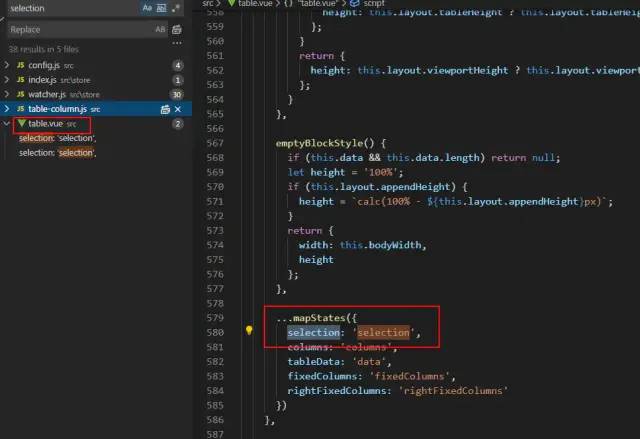Viewport: 640px width, 439px height.
Task: Toggle Match Case in search box
Action: [147, 8]
